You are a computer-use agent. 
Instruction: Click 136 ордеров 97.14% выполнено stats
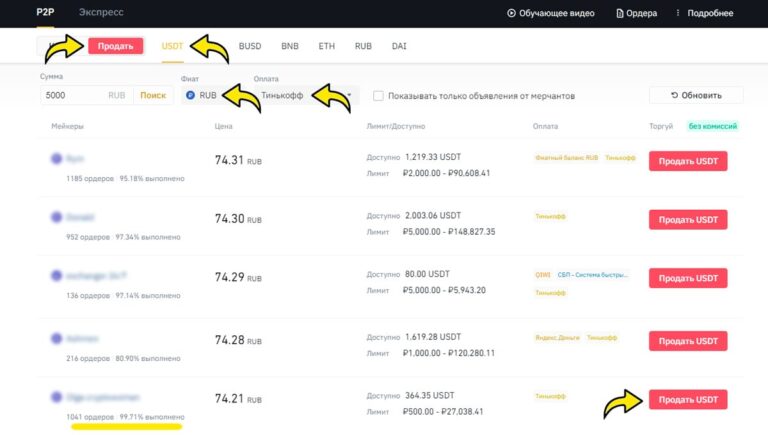(x=123, y=295)
